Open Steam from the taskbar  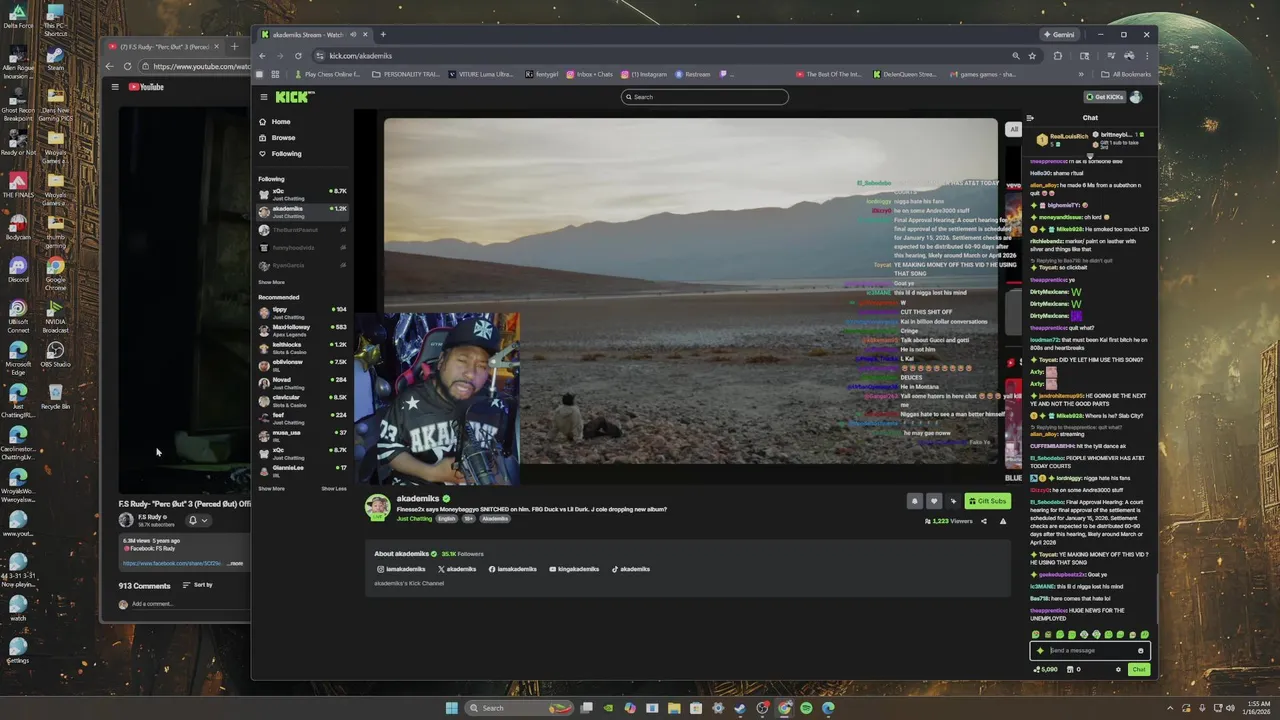click(x=740, y=708)
